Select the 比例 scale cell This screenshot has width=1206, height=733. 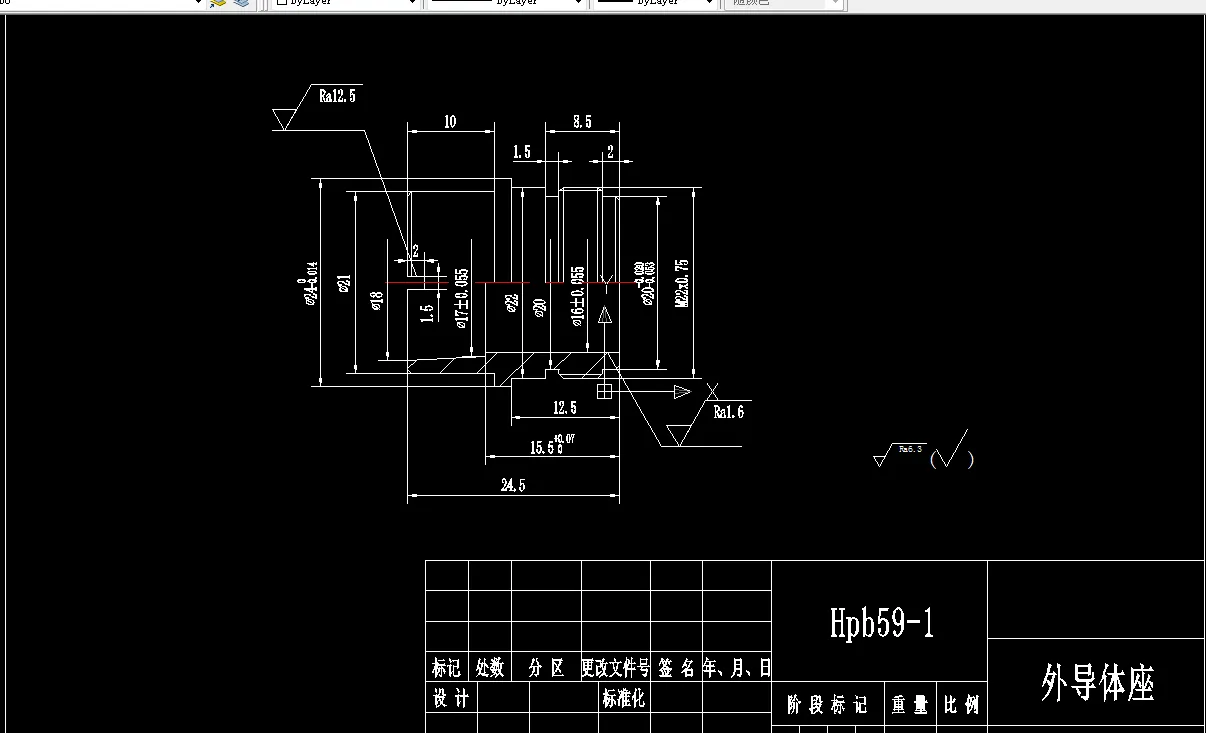(961, 704)
